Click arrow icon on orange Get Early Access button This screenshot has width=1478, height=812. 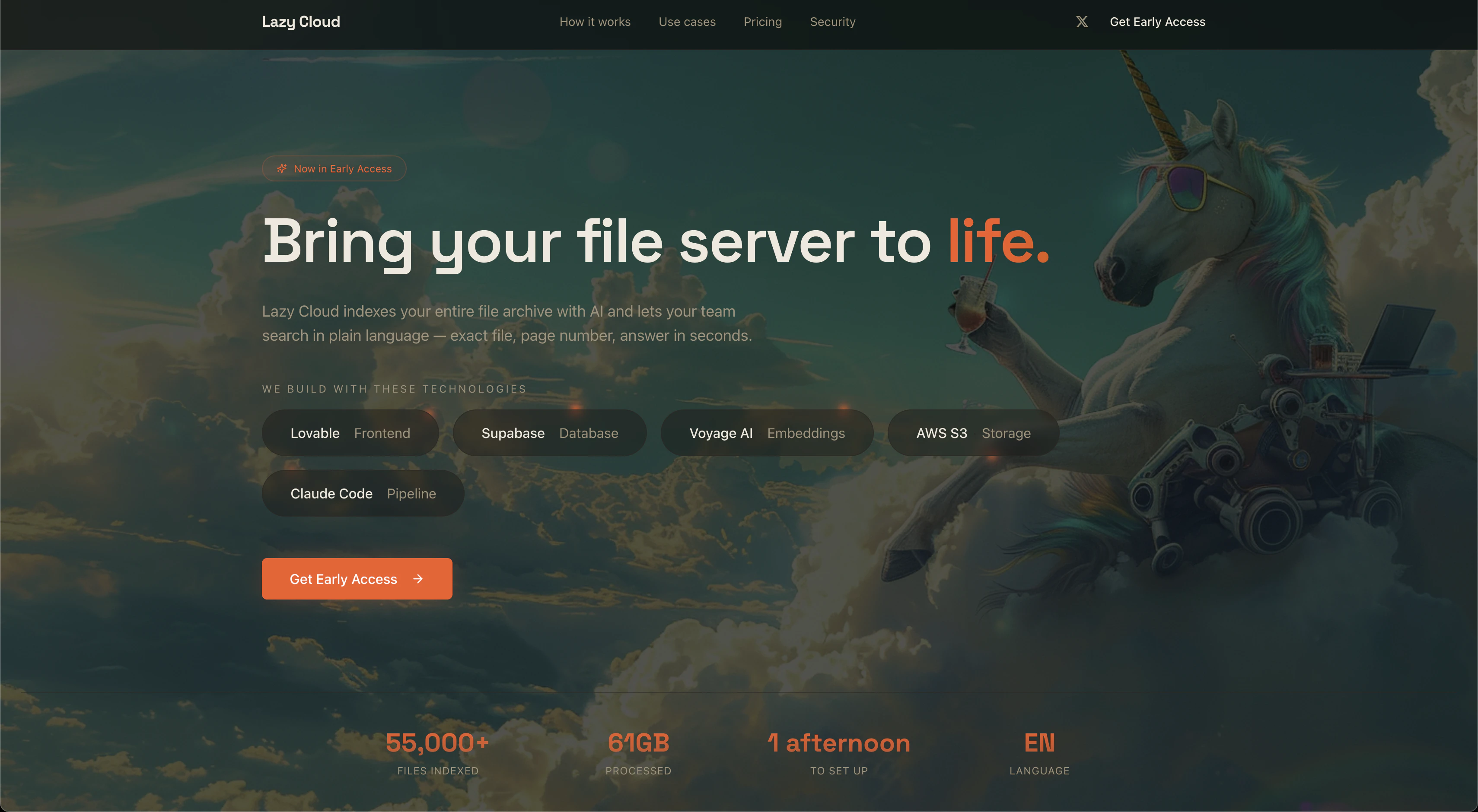[x=418, y=579]
